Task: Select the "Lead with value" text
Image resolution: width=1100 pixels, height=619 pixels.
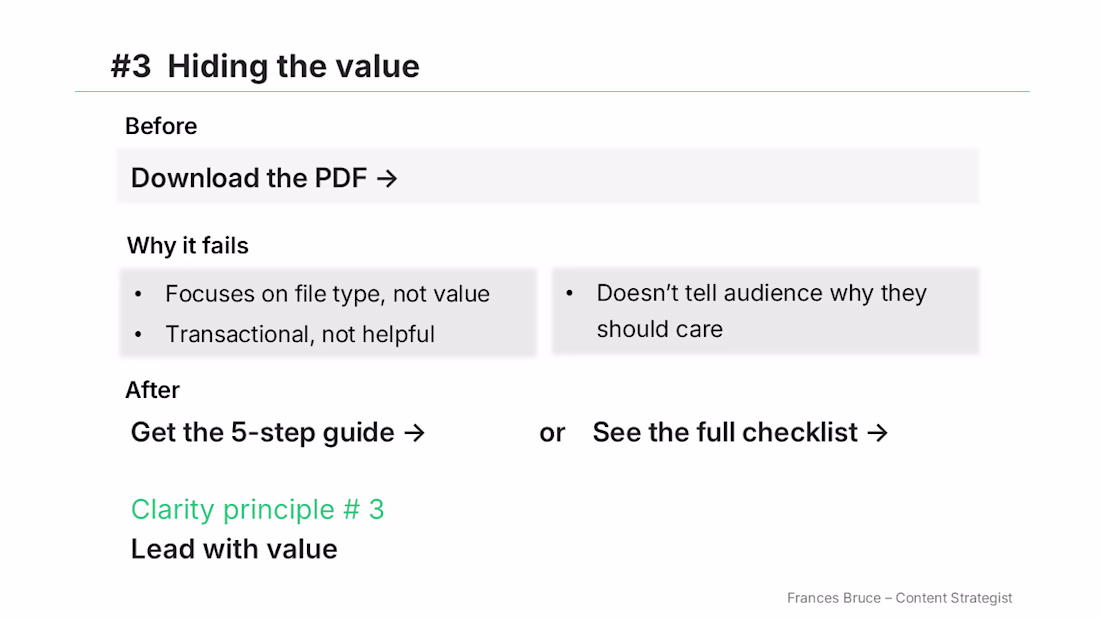Action: 234,549
